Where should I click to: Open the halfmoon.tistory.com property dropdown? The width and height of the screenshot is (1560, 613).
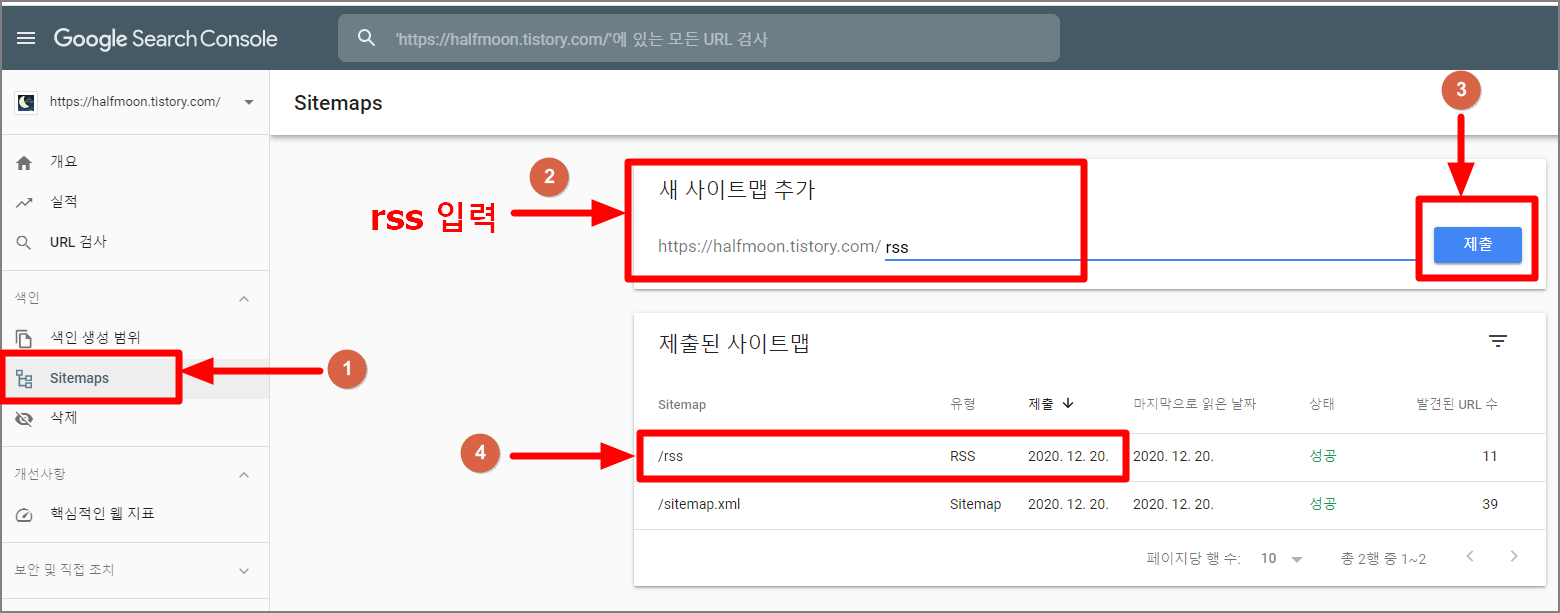248,102
